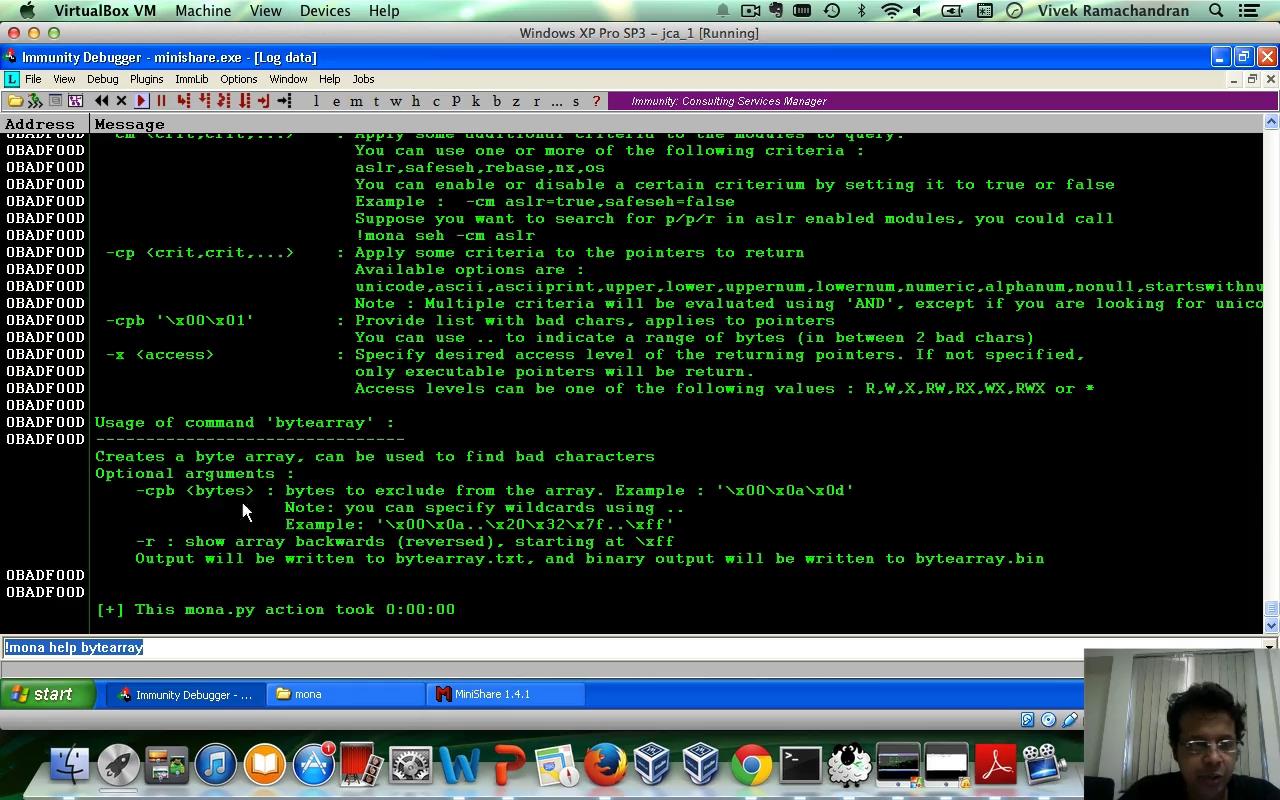Click the red question mark help icon
1280x800 pixels.
click(x=596, y=101)
